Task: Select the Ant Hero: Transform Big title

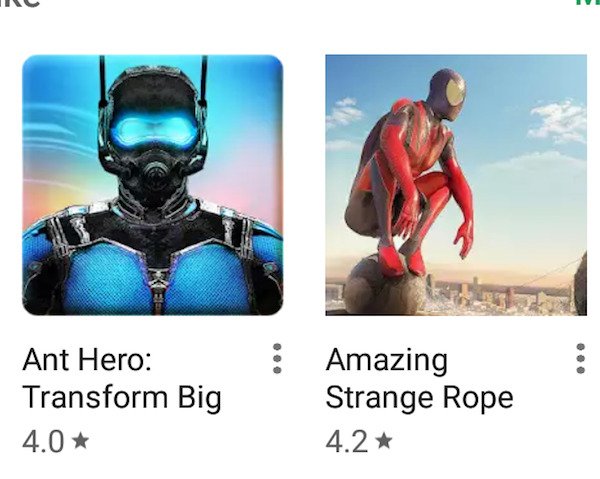Action: 122,379
